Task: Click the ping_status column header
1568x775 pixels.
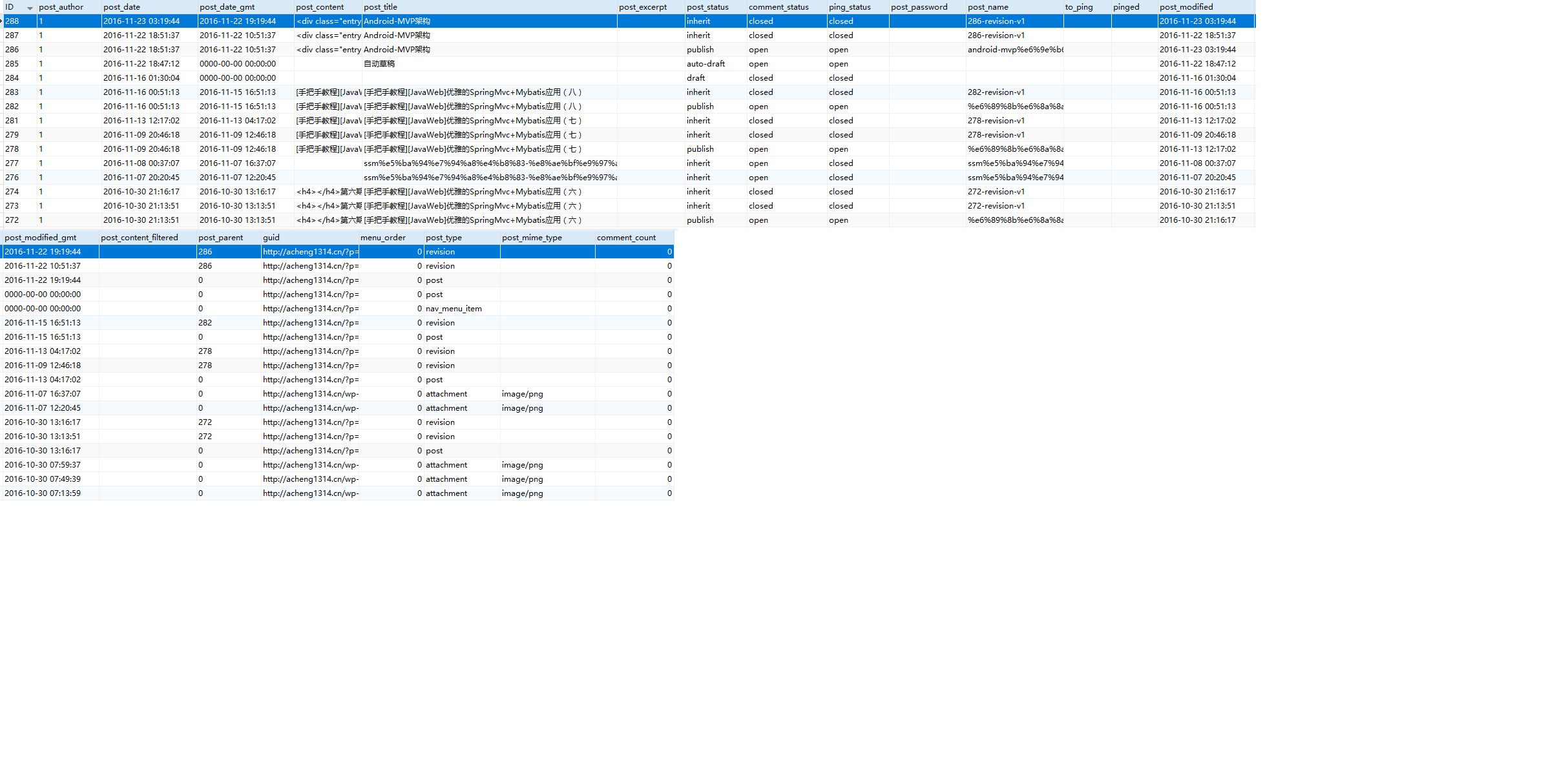Action: click(x=850, y=7)
